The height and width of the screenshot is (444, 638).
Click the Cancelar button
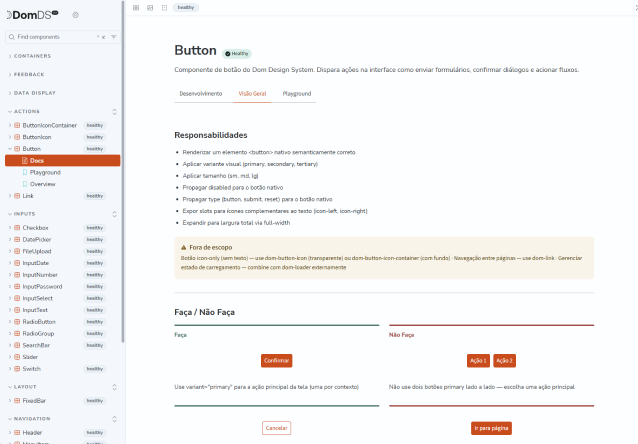[277, 428]
